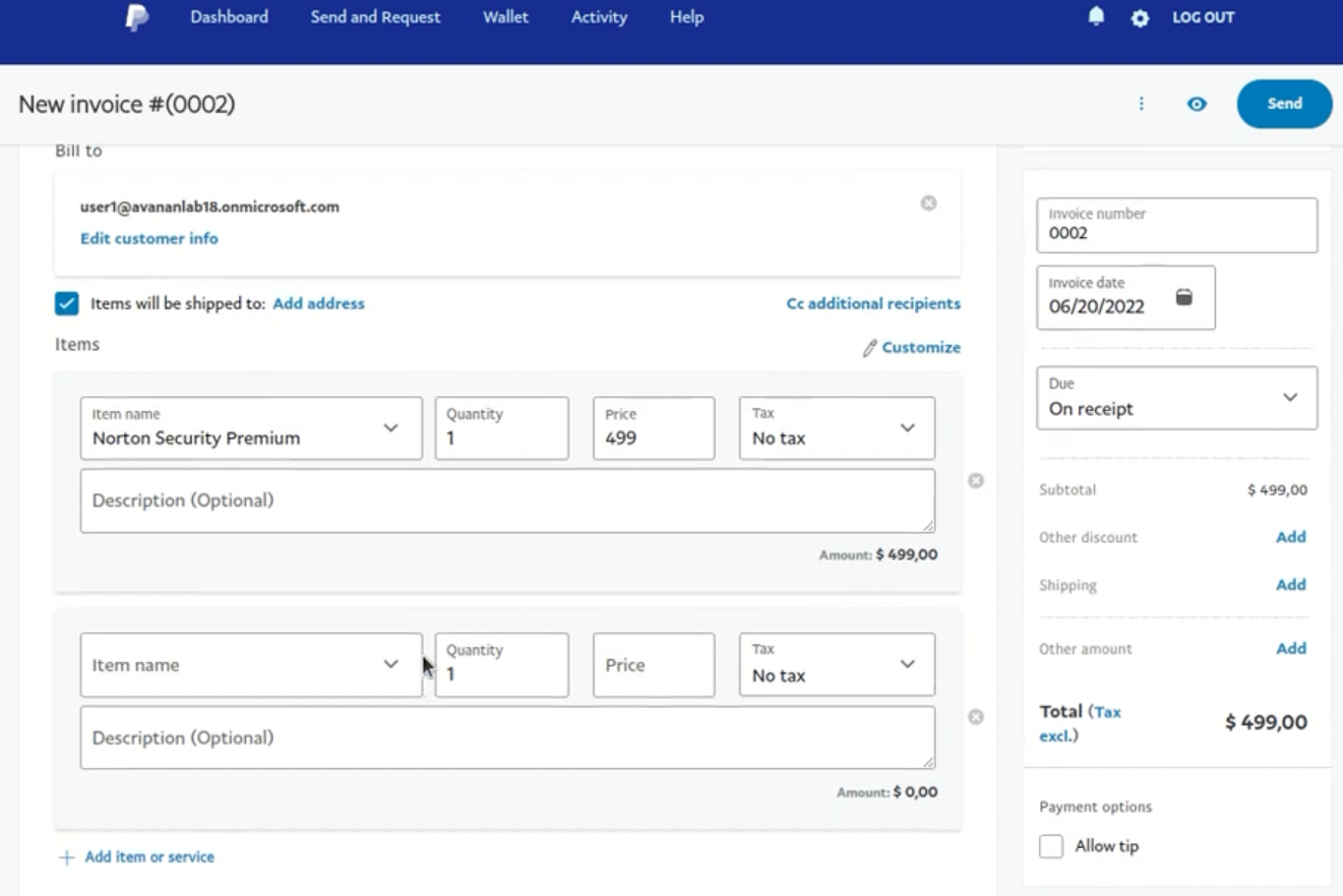Open the Wallet page
This screenshot has width=1343, height=896.
point(506,17)
